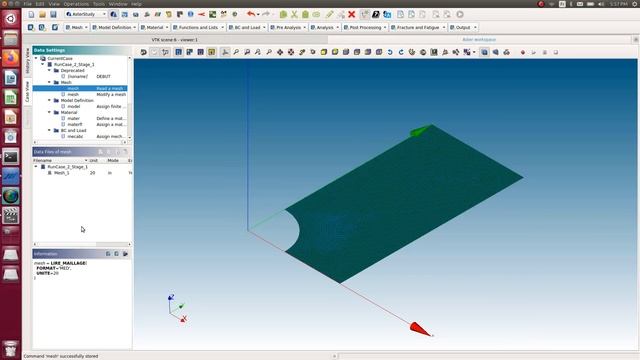Open the Functions and Lists dropdown
Viewport: 640px width, 360px height.
pyautogui.click(x=198, y=27)
